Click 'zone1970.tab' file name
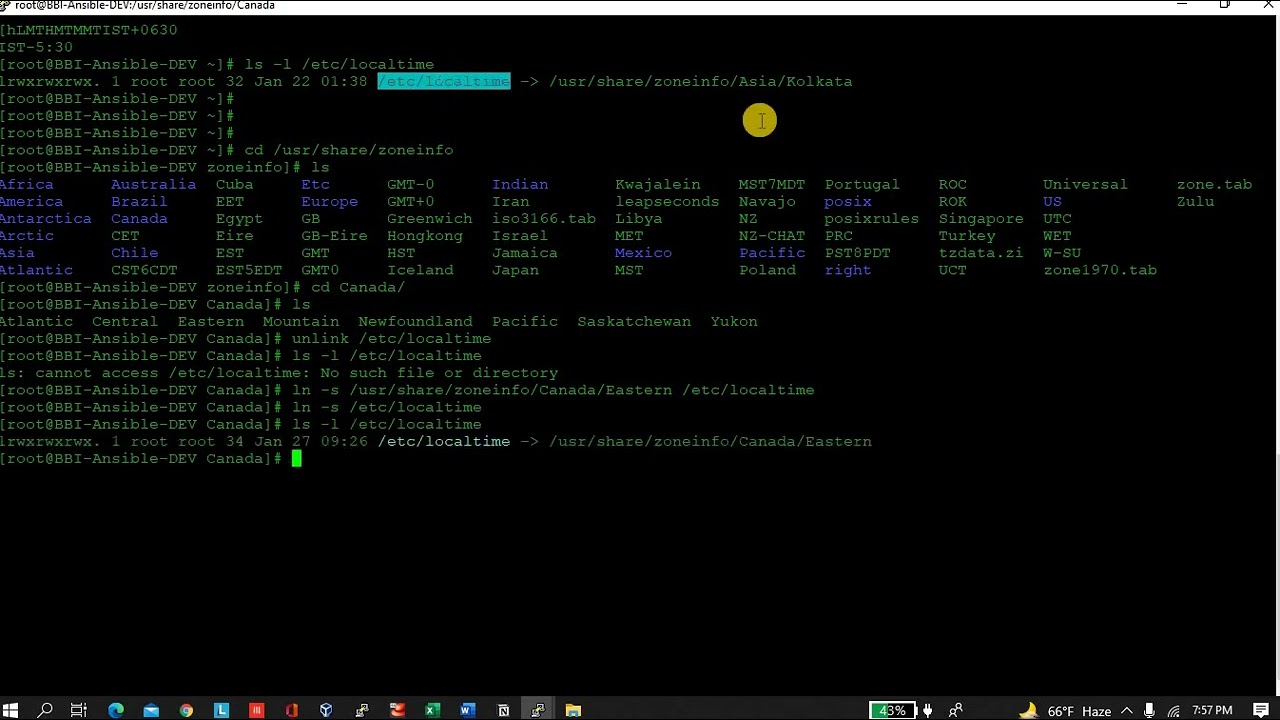Viewport: 1280px width, 720px height. point(1100,269)
